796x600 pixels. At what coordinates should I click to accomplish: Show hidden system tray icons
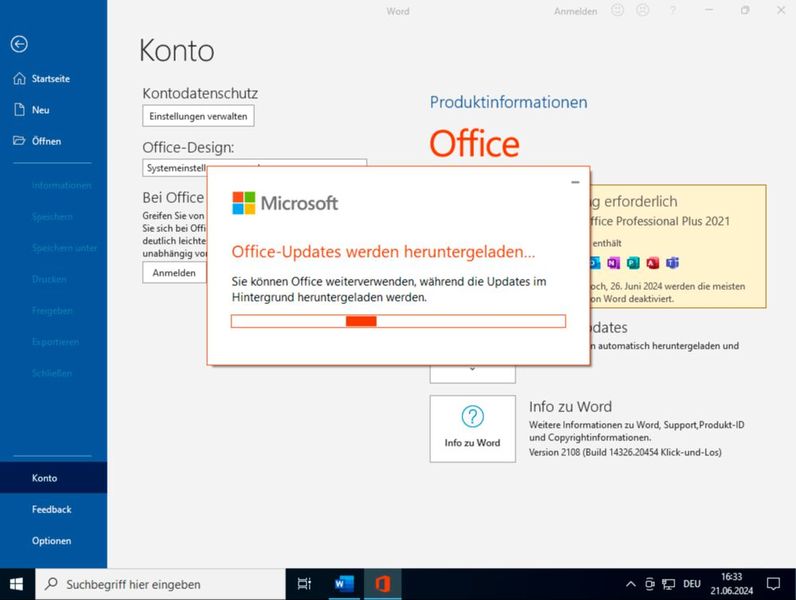tap(631, 584)
